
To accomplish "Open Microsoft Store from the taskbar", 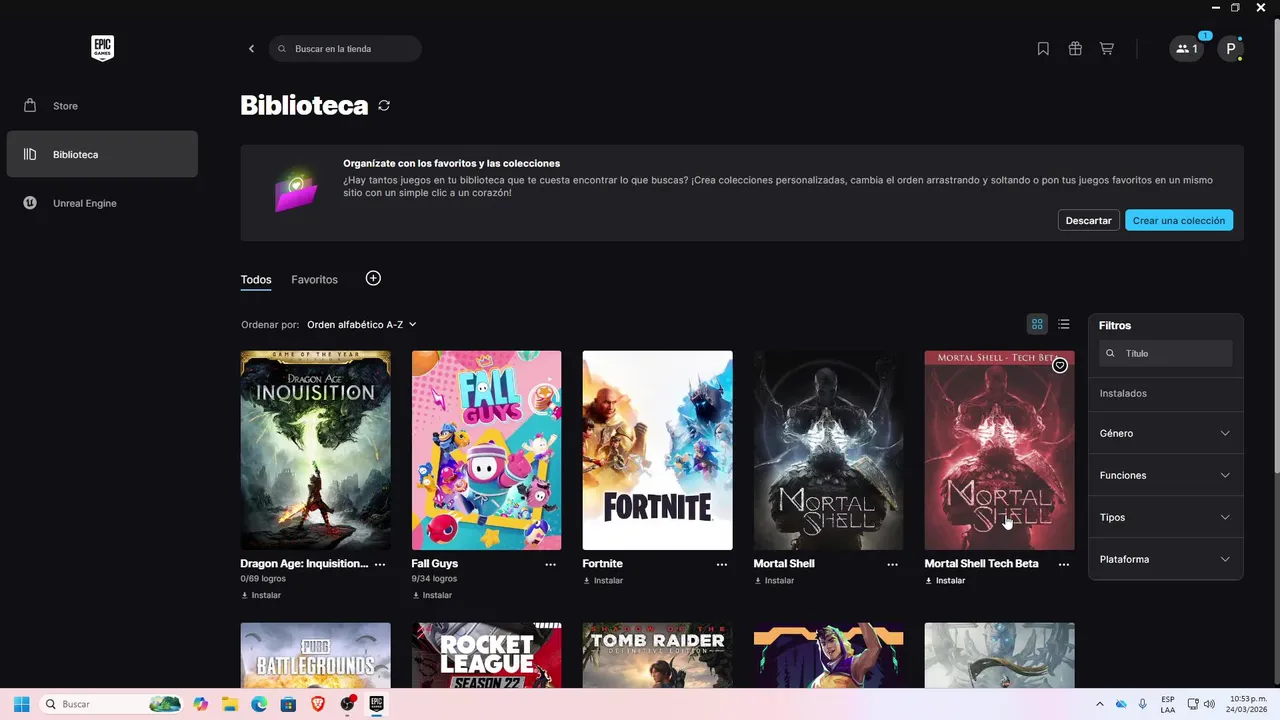I will (x=288, y=704).
